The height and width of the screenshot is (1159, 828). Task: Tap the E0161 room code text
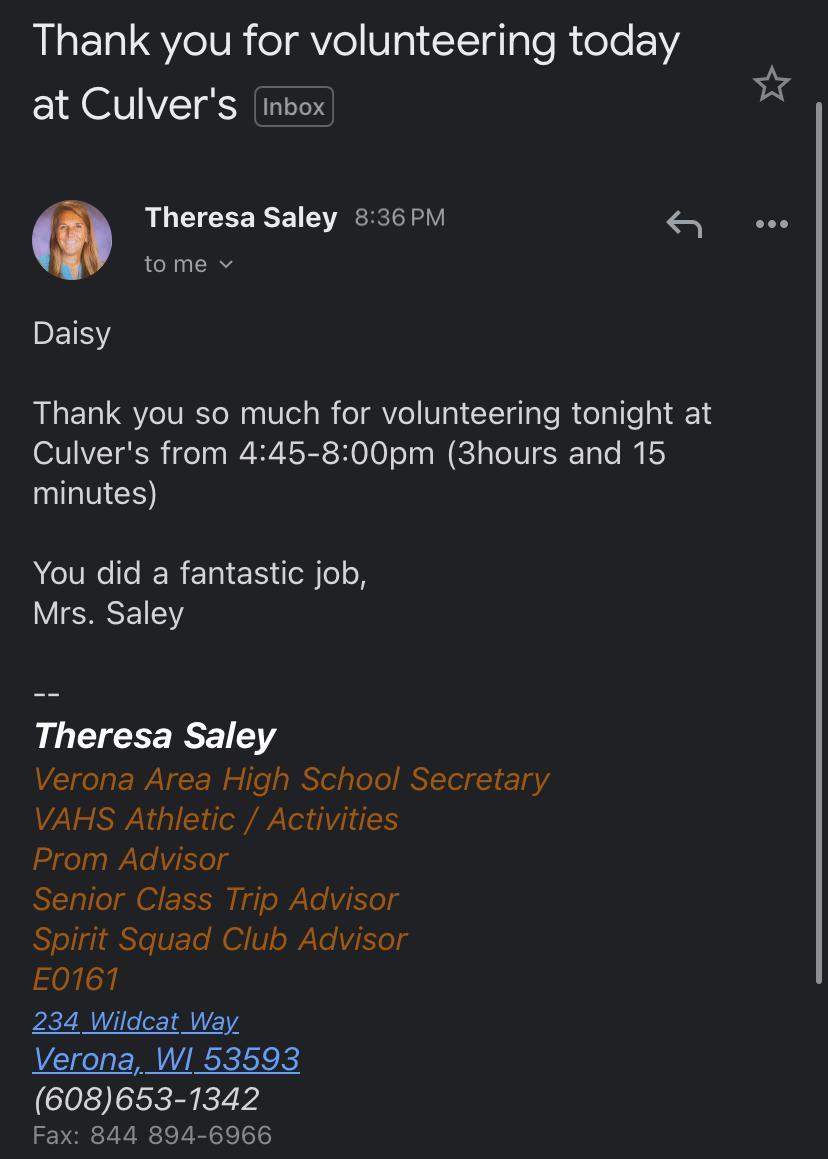coord(76,979)
